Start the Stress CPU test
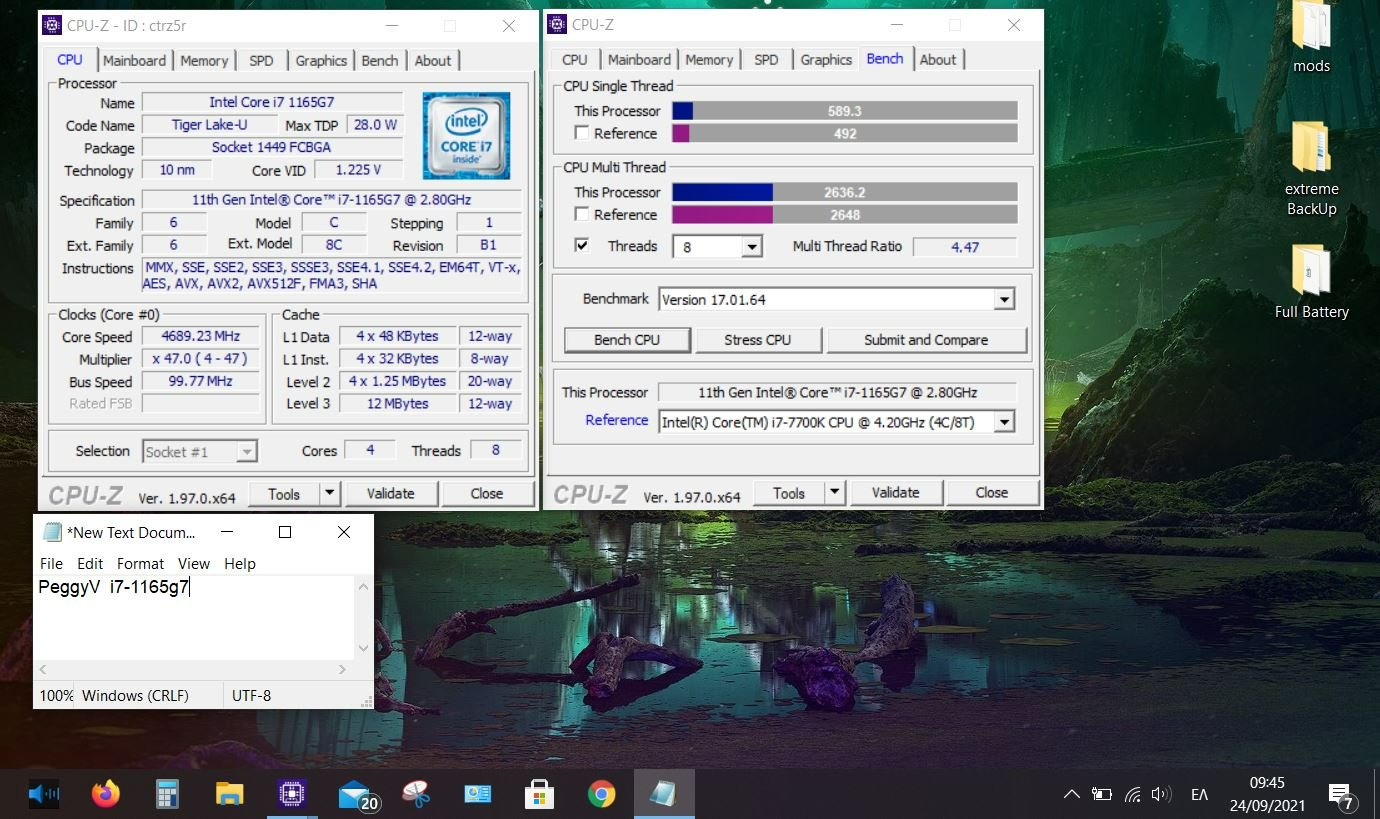 [x=757, y=340]
